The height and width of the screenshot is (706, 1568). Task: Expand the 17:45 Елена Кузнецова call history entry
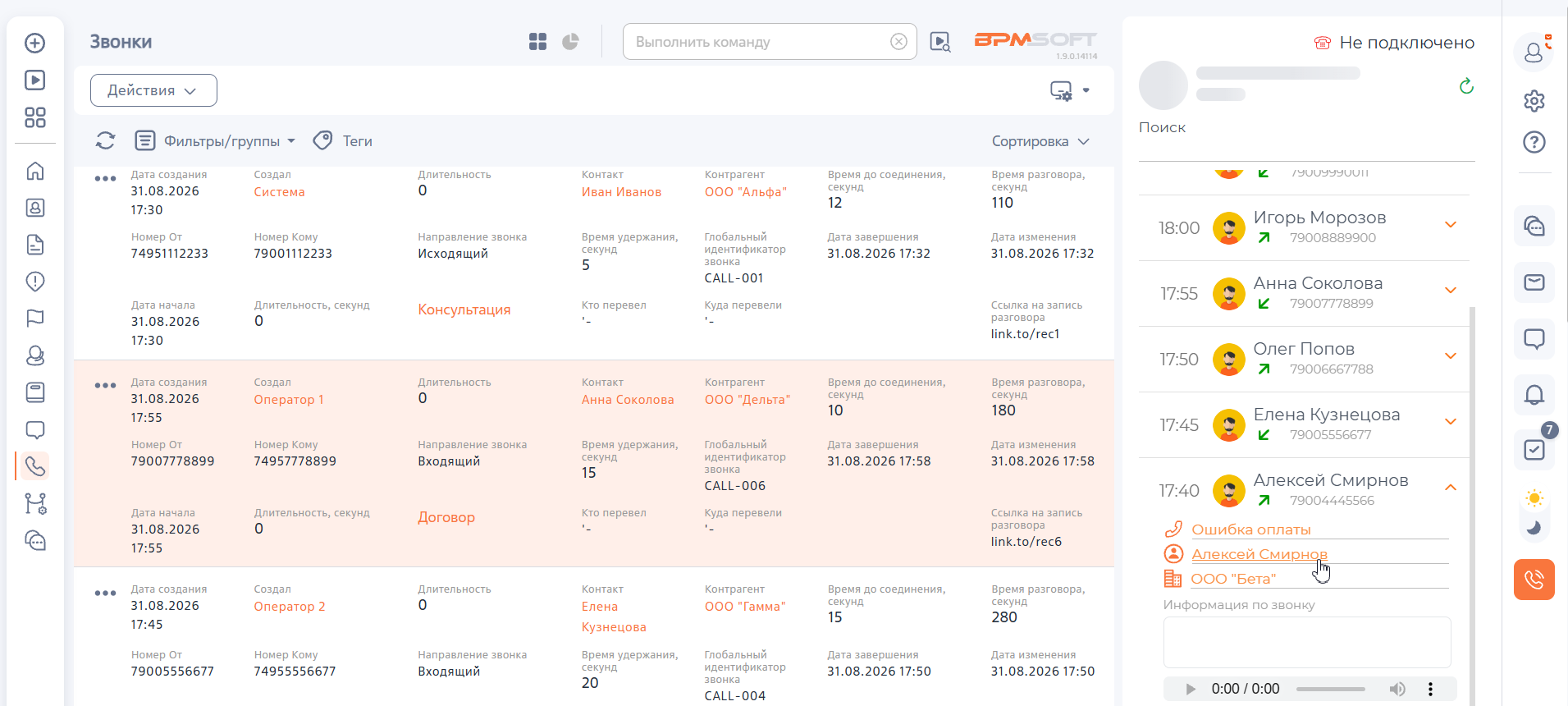[1450, 422]
